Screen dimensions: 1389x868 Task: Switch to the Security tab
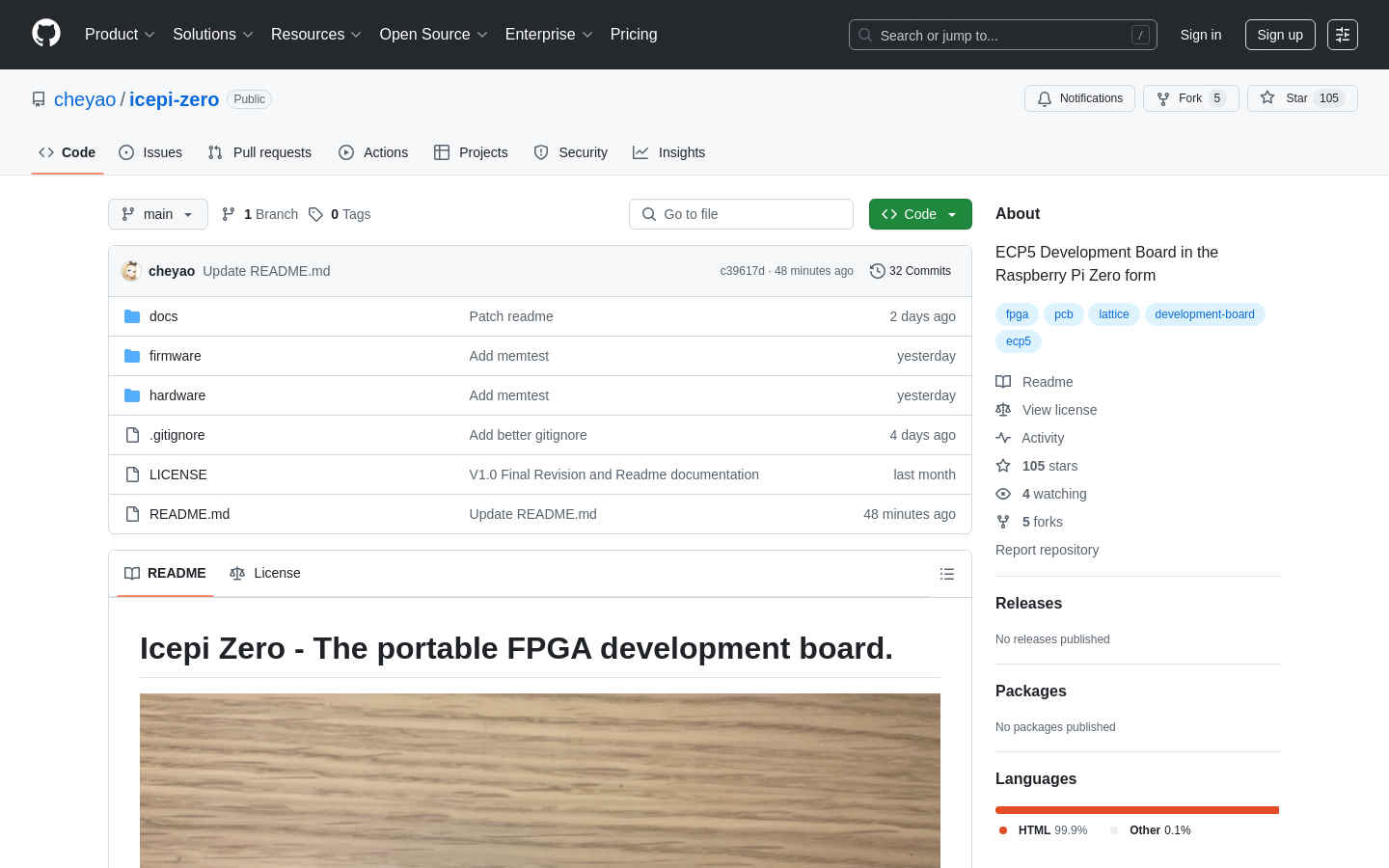571,152
